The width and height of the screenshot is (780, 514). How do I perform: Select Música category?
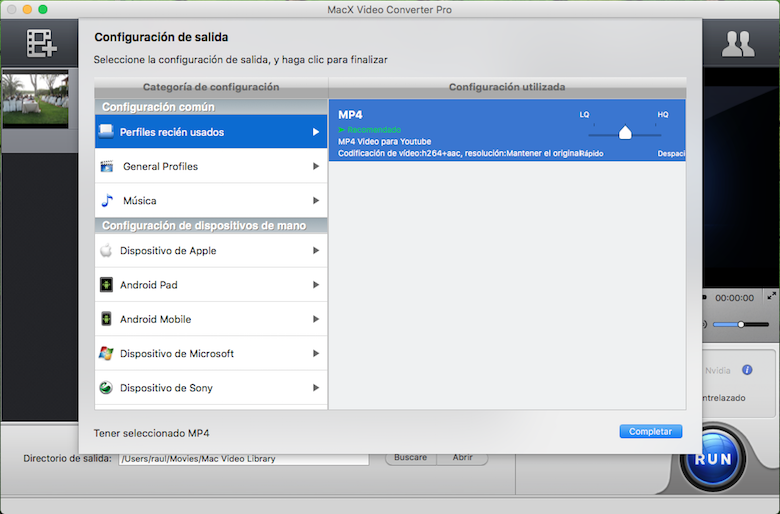211,201
